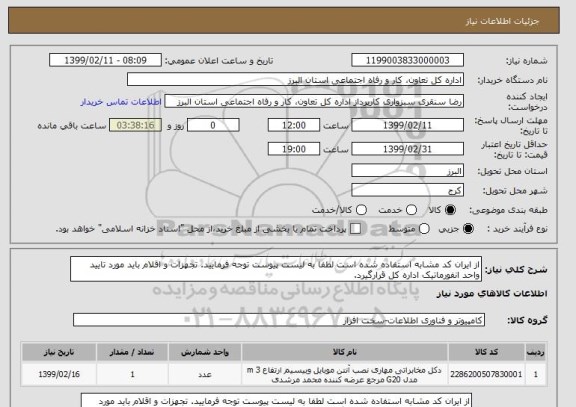The height and width of the screenshot is (407, 576).
Task: Click product code 228620050783​0001 cell
Action: 486,374
